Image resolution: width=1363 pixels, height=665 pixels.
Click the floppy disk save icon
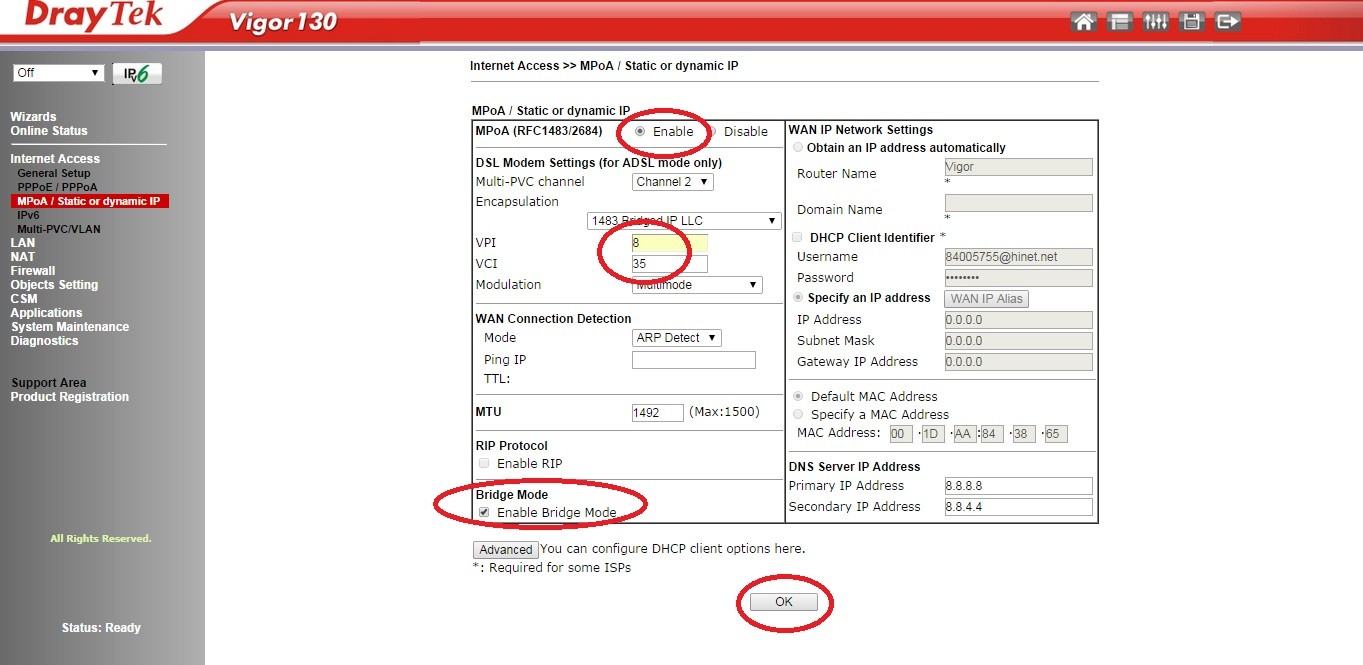point(1191,22)
